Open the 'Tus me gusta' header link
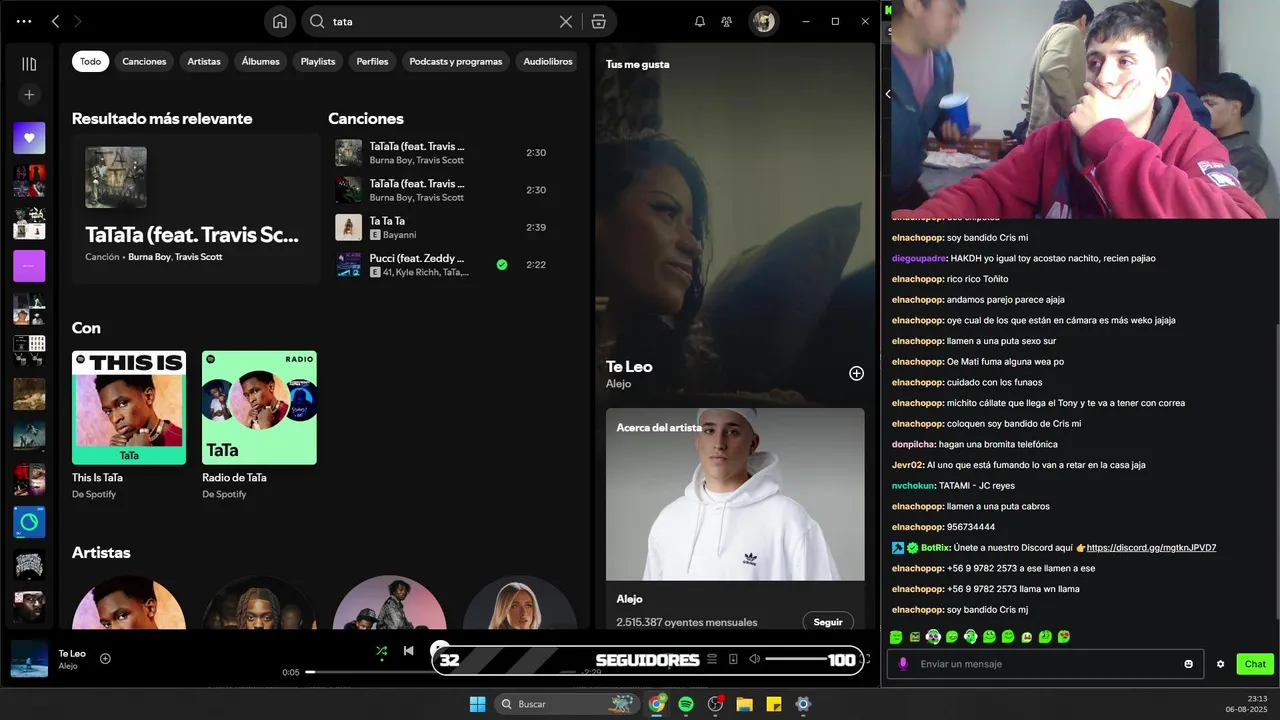Screen dimensions: 1280x720 point(638,64)
